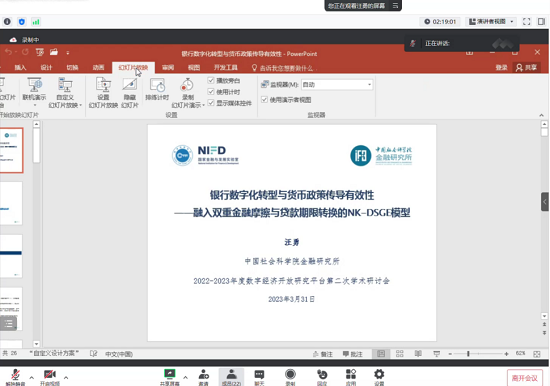Toggle Use Presenter View (使用演示者视图) checkbox

[264, 100]
